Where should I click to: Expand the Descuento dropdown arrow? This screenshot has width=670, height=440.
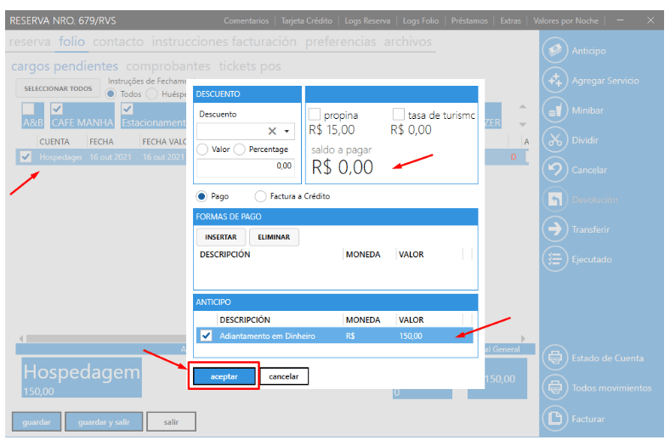(287, 131)
